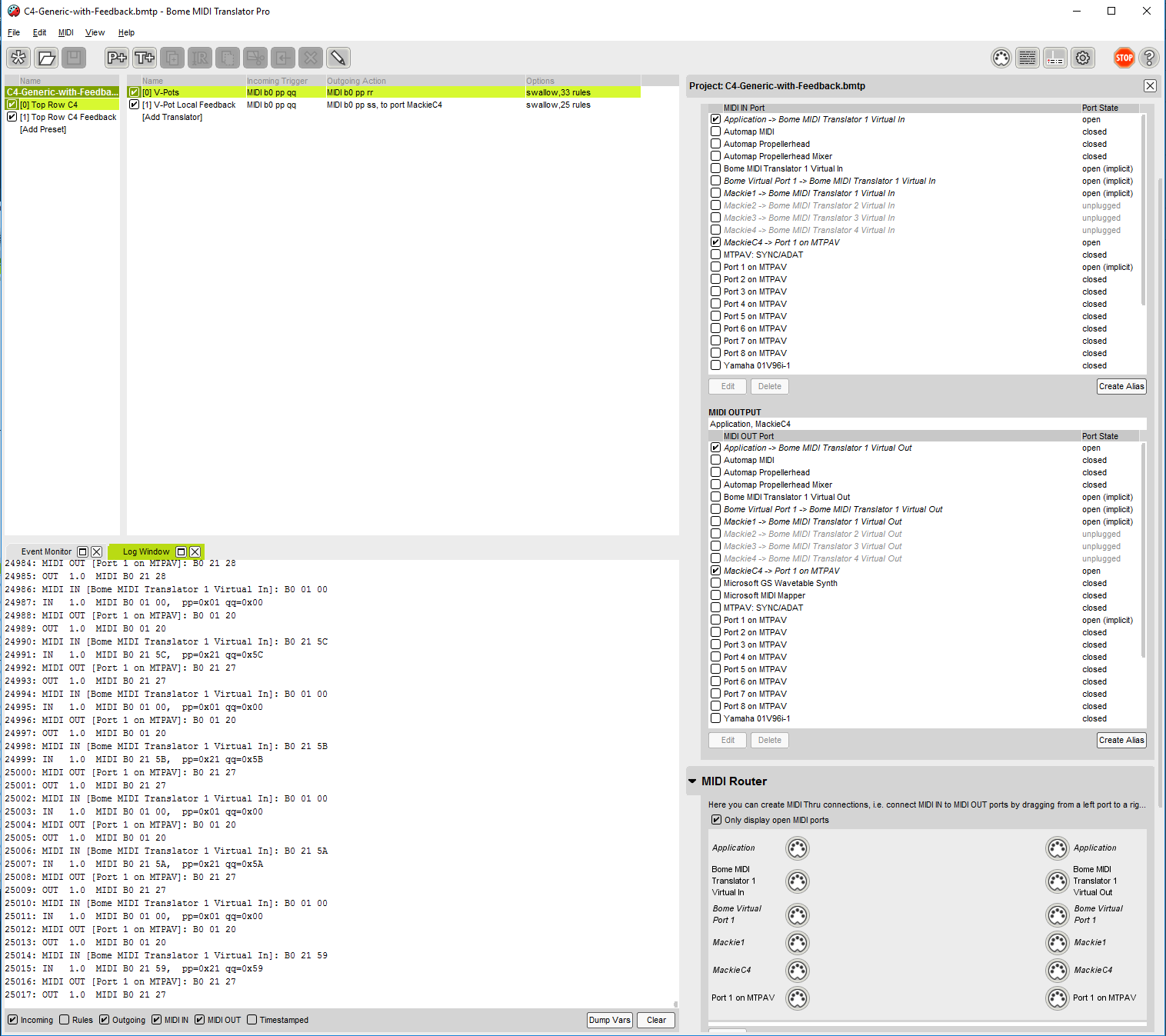Image resolution: width=1166 pixels, height=1036 pixels.
Task: Close the Project properties panel with X
Action: (x=1150, y=86)
